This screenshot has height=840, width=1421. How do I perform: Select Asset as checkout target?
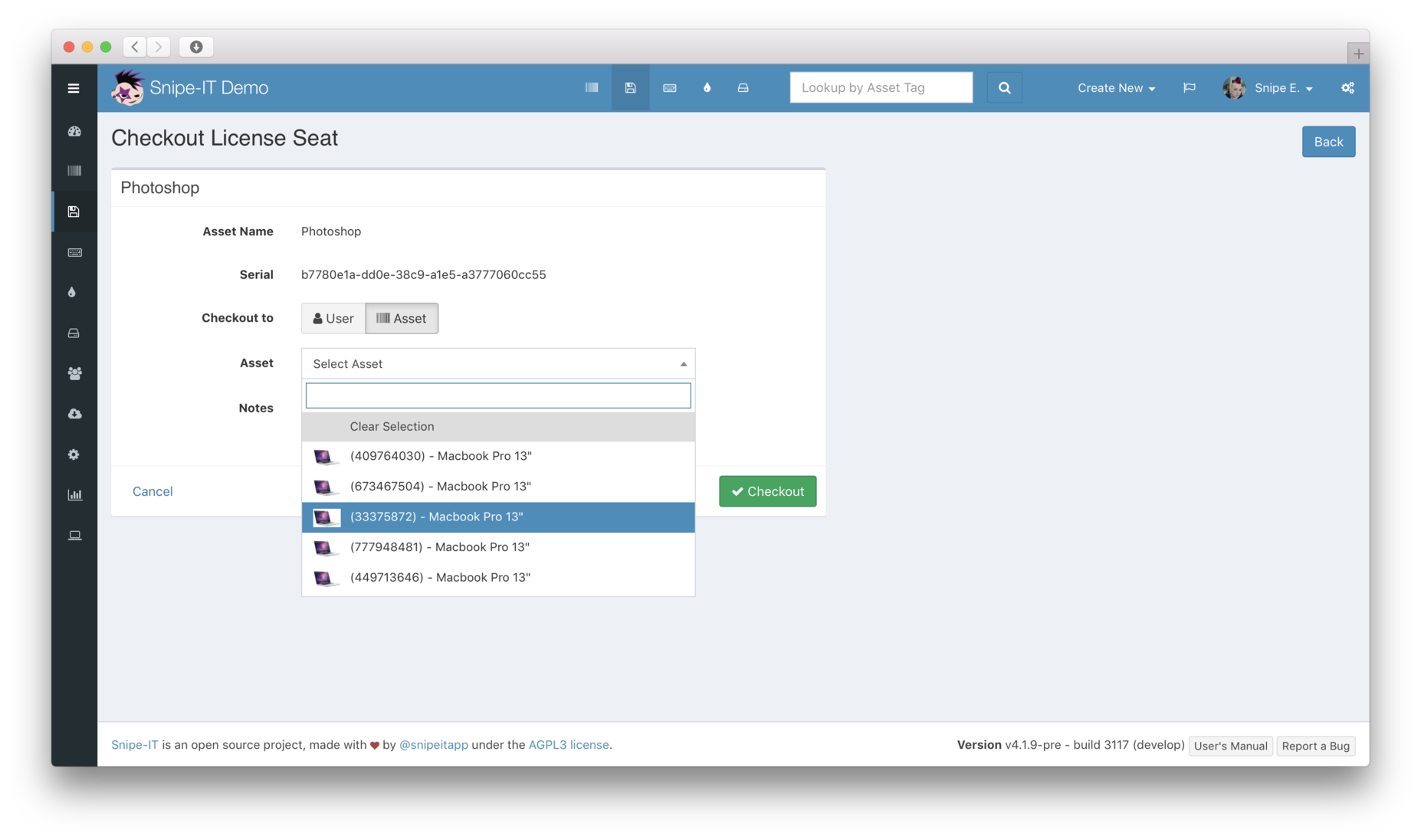coord(402,318)
